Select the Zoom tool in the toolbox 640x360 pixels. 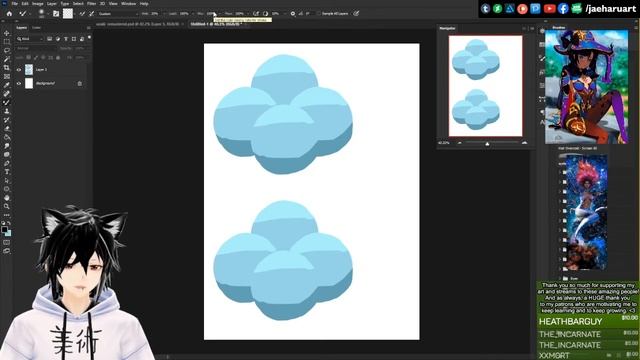[7, 207]
